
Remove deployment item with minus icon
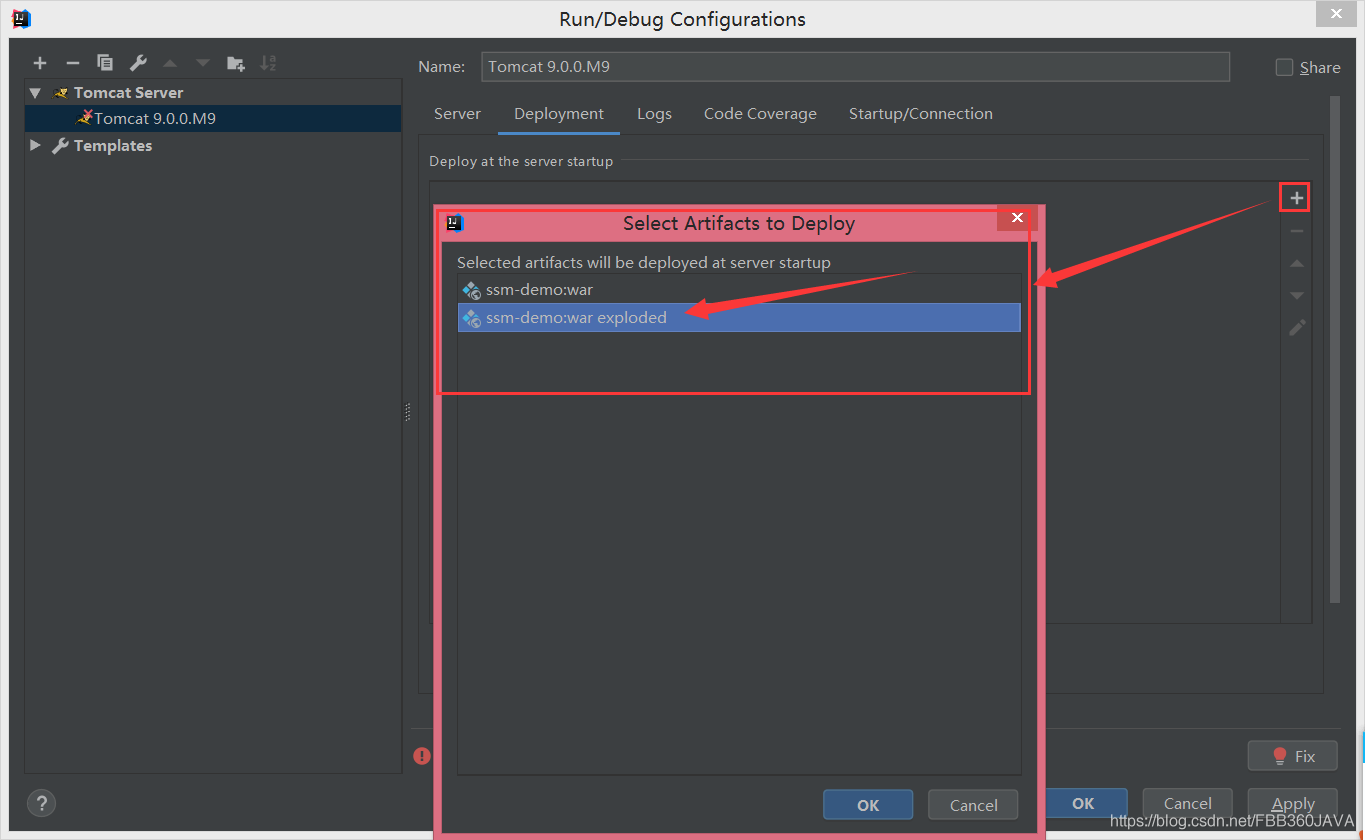click(x=1297, y=231)
